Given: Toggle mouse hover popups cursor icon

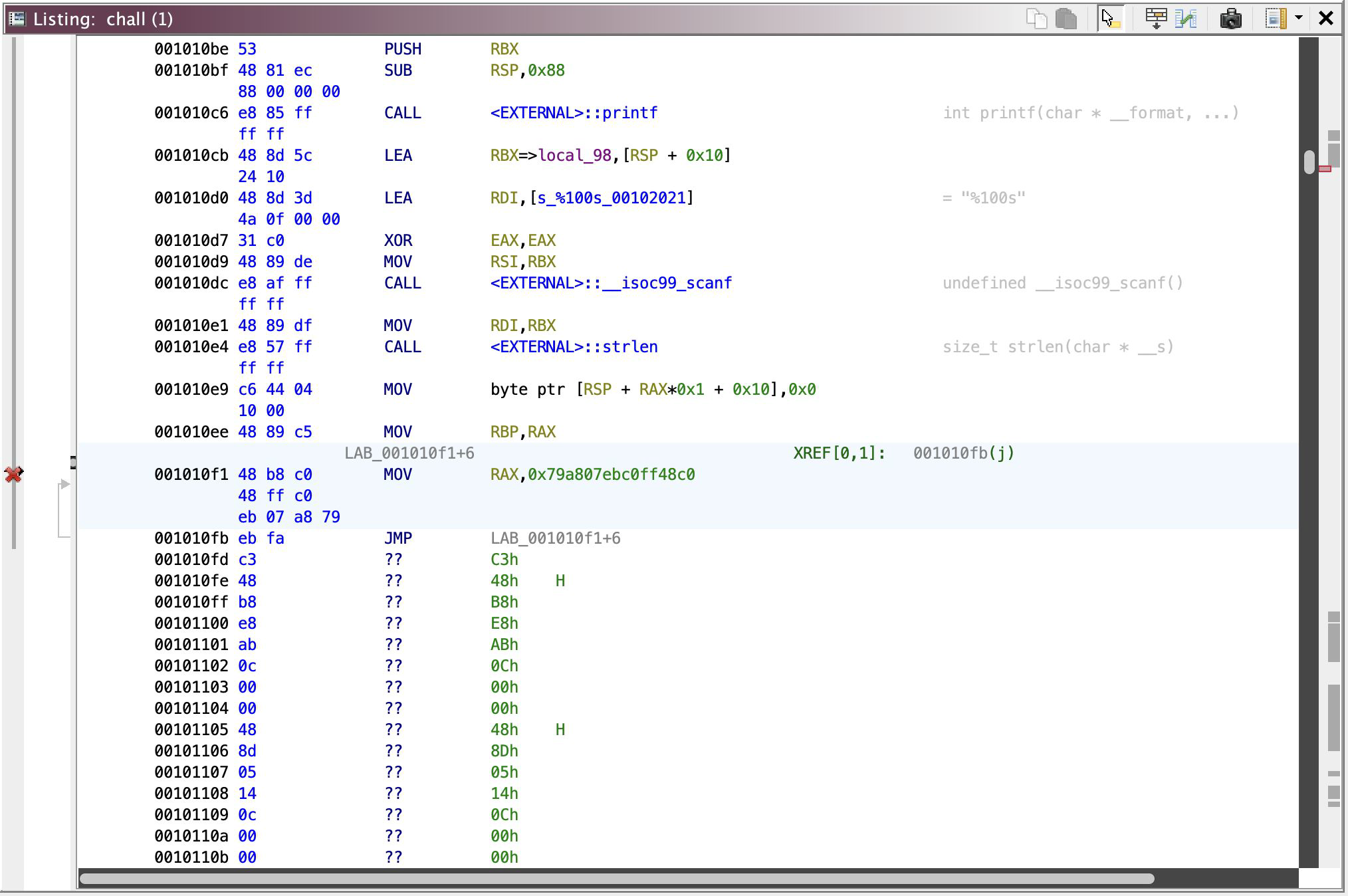Looking at the screenshot, I should [x=1109, y=19].
